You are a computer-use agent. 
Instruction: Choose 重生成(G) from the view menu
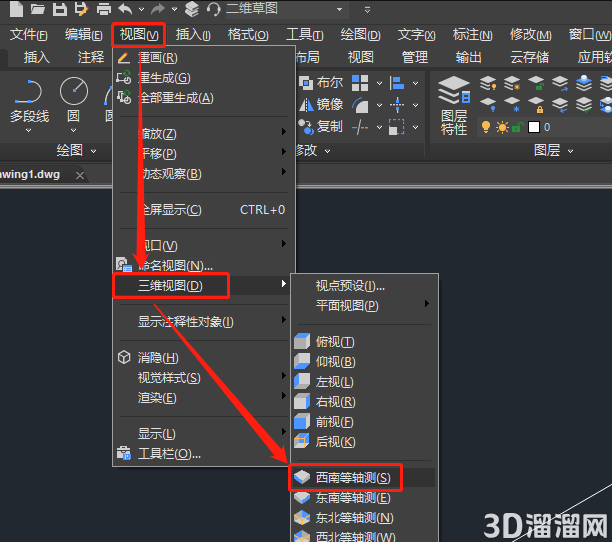point(202,78)
